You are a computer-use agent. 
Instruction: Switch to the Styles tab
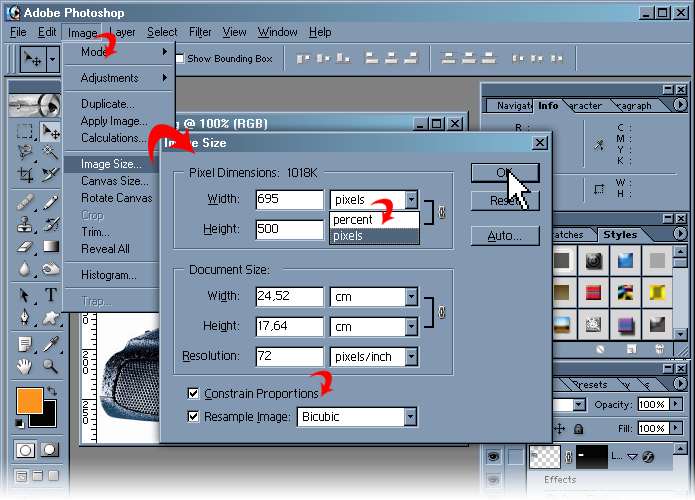[x=620, y=234]
